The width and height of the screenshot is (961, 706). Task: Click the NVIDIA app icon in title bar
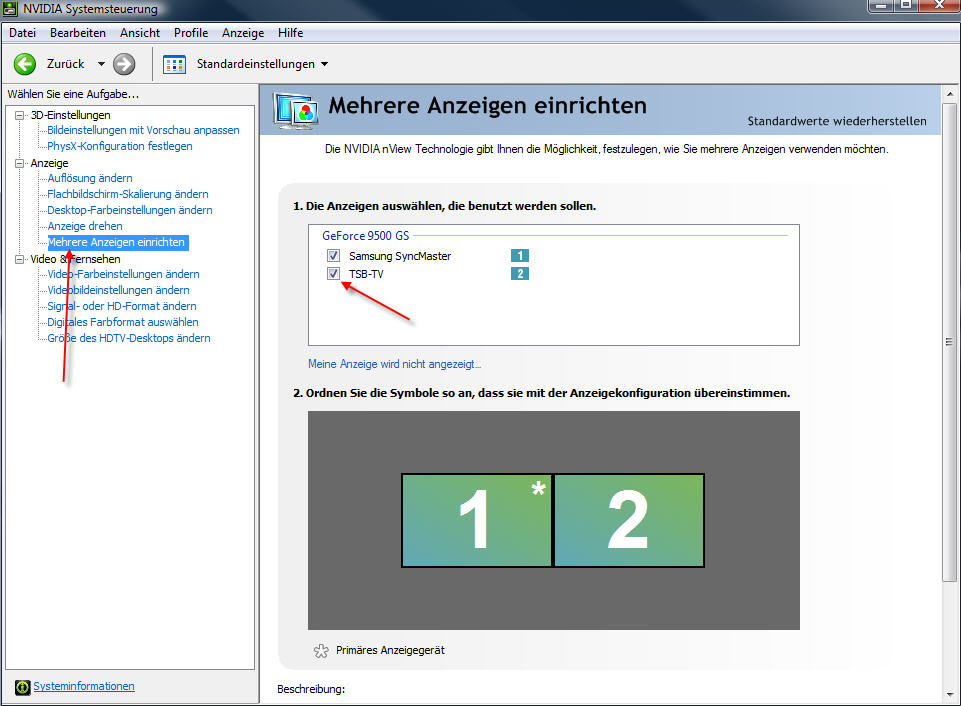10,9
